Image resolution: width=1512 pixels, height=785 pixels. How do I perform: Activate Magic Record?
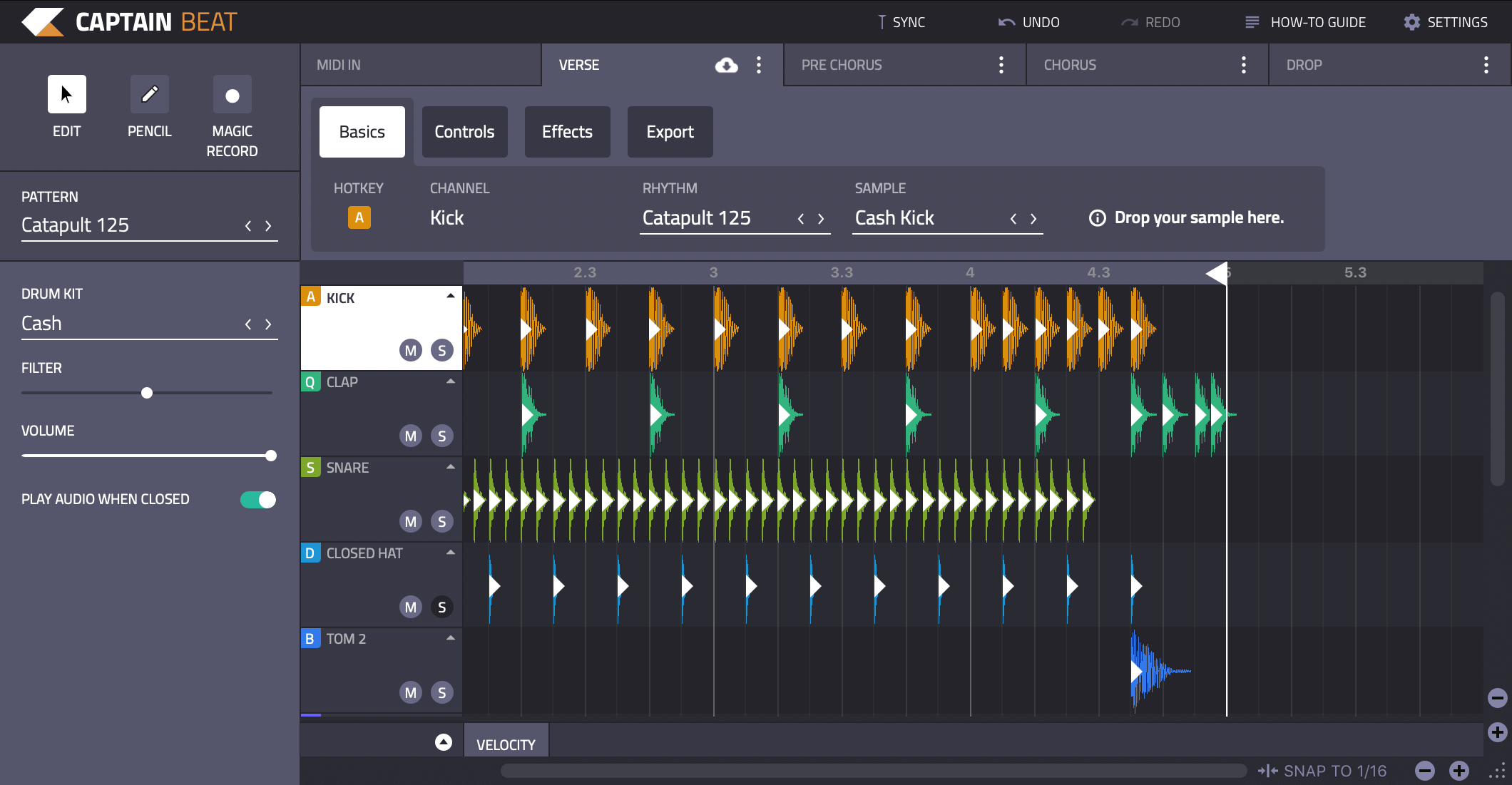point(232,93)
